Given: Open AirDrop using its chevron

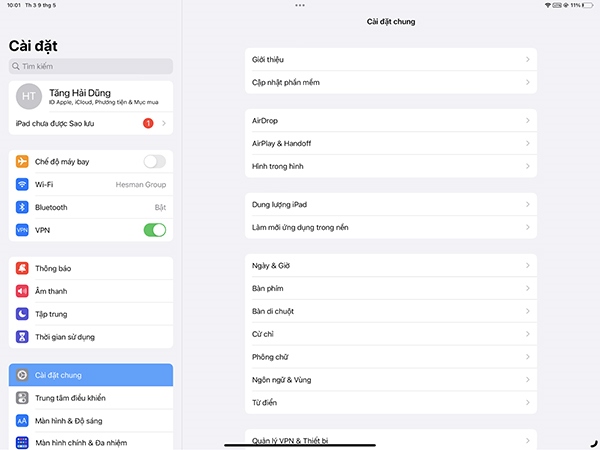Looking at the screenshot, I should pyautogui.click(x=527, y=120).
